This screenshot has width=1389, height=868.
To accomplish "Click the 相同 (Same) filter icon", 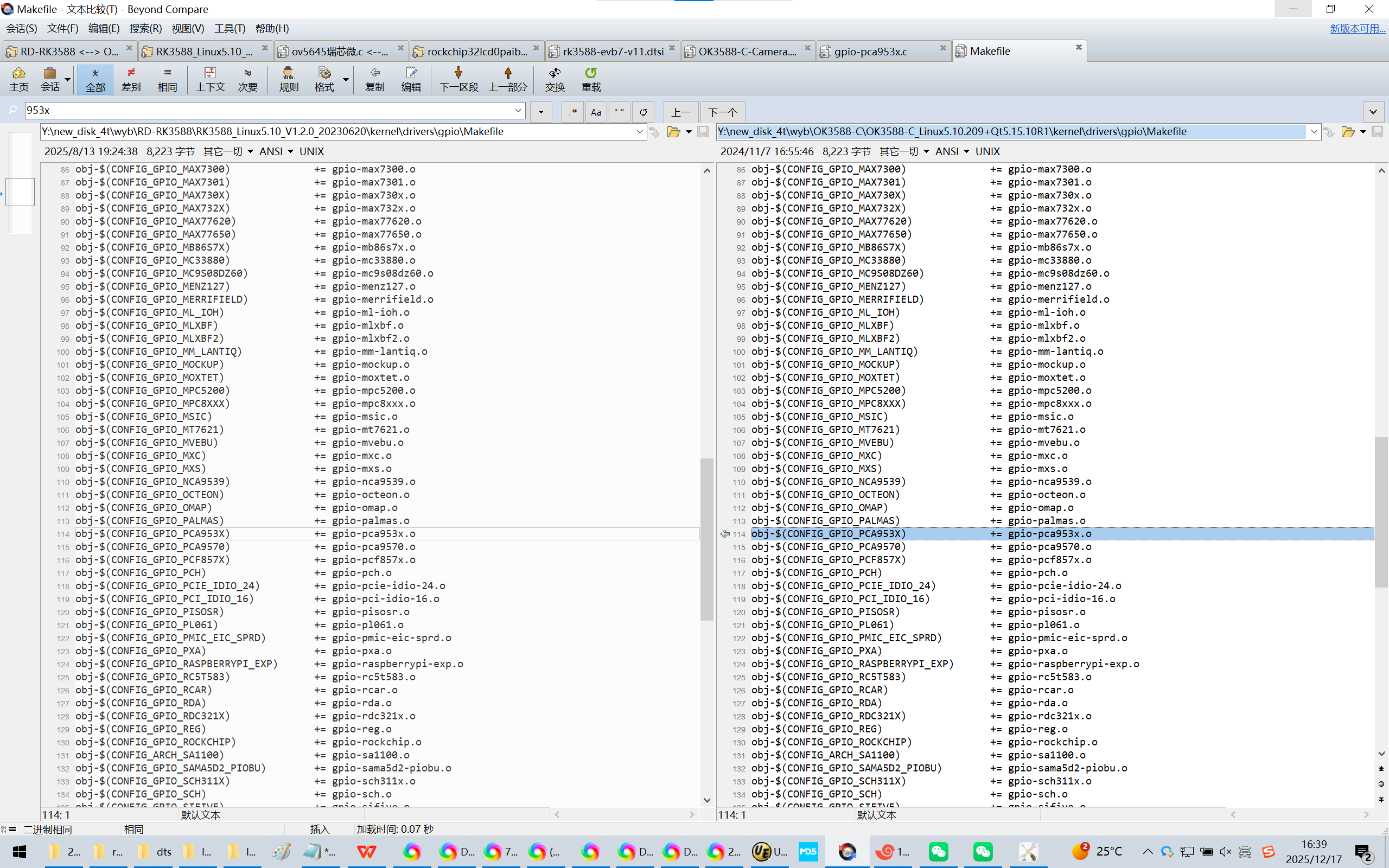I will 167,79.
